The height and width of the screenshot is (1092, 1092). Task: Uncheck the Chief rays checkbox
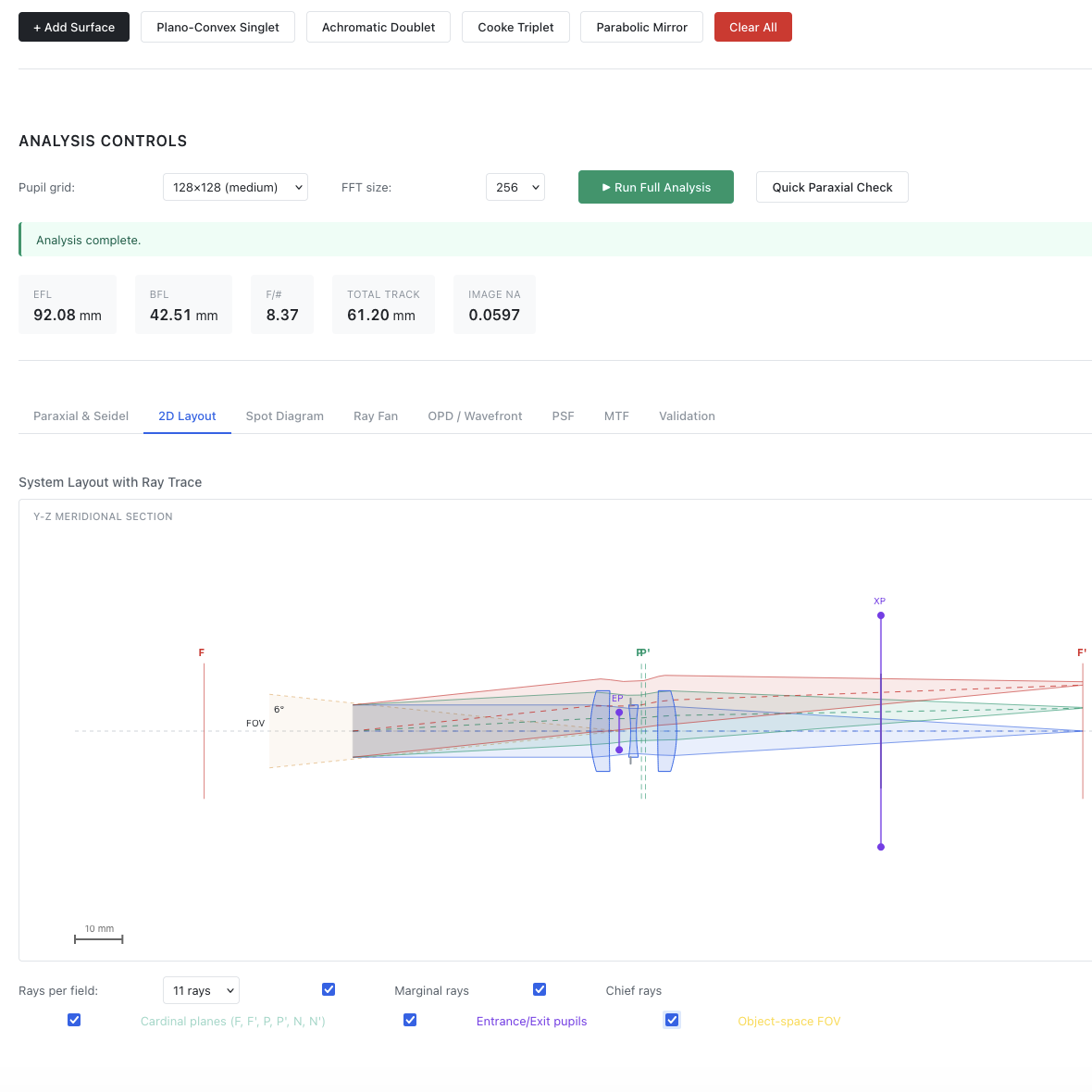click(540, 989)
